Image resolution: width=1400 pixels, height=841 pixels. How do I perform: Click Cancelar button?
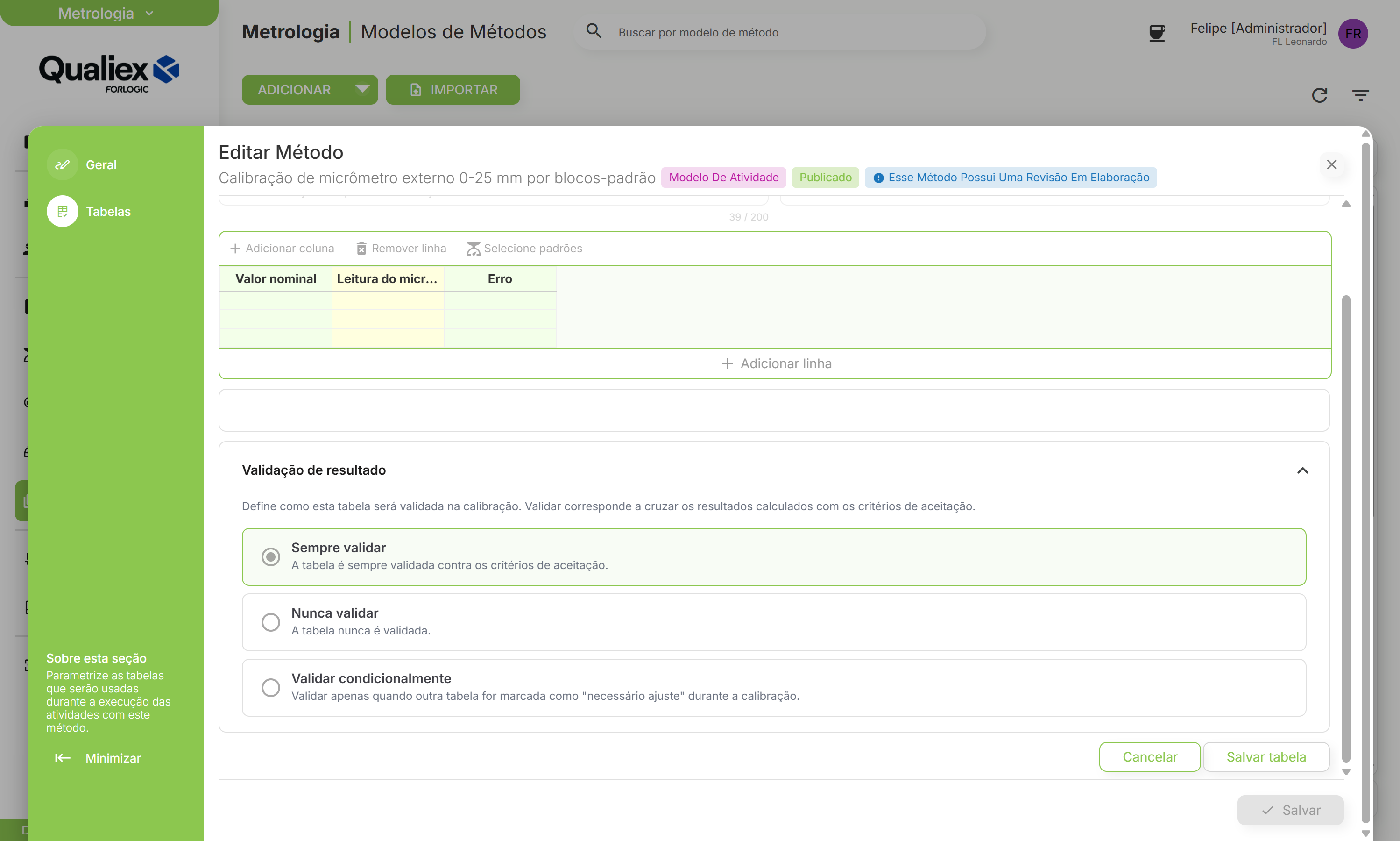click(1150, 757)
